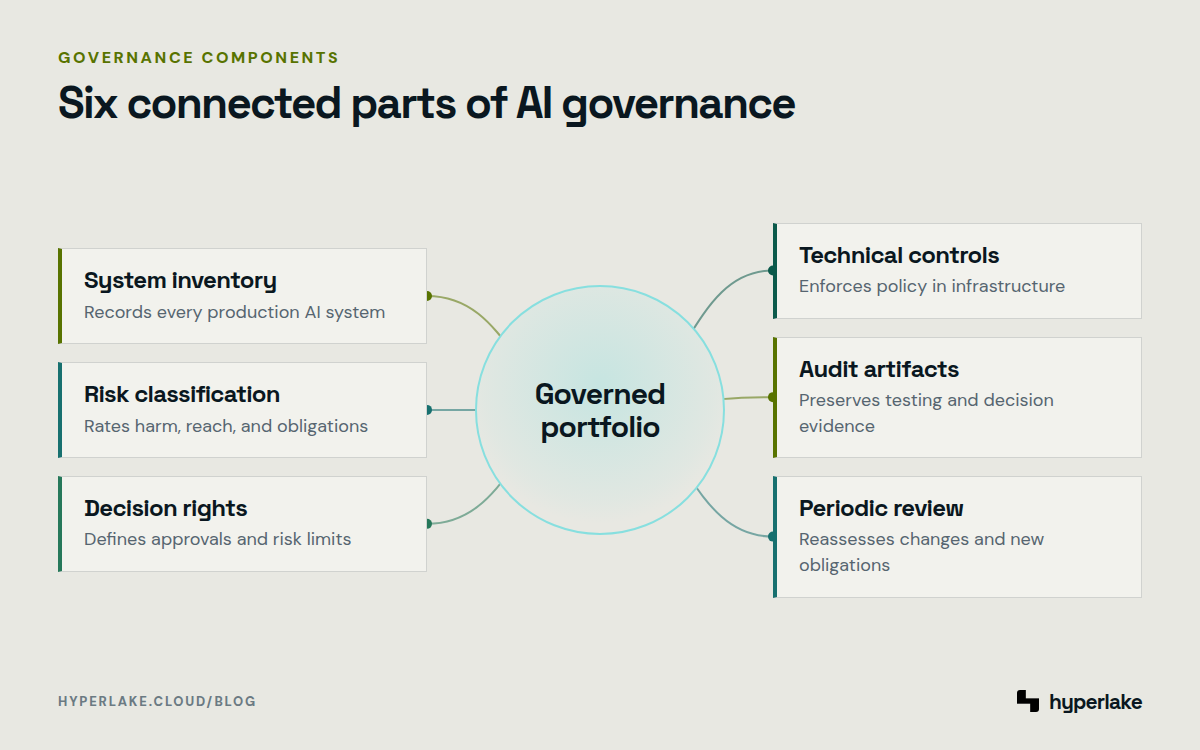This screenshot has height=750, width=1200.
Task: Click connector dot on Periodic review card
Action: tap(772, 536)
